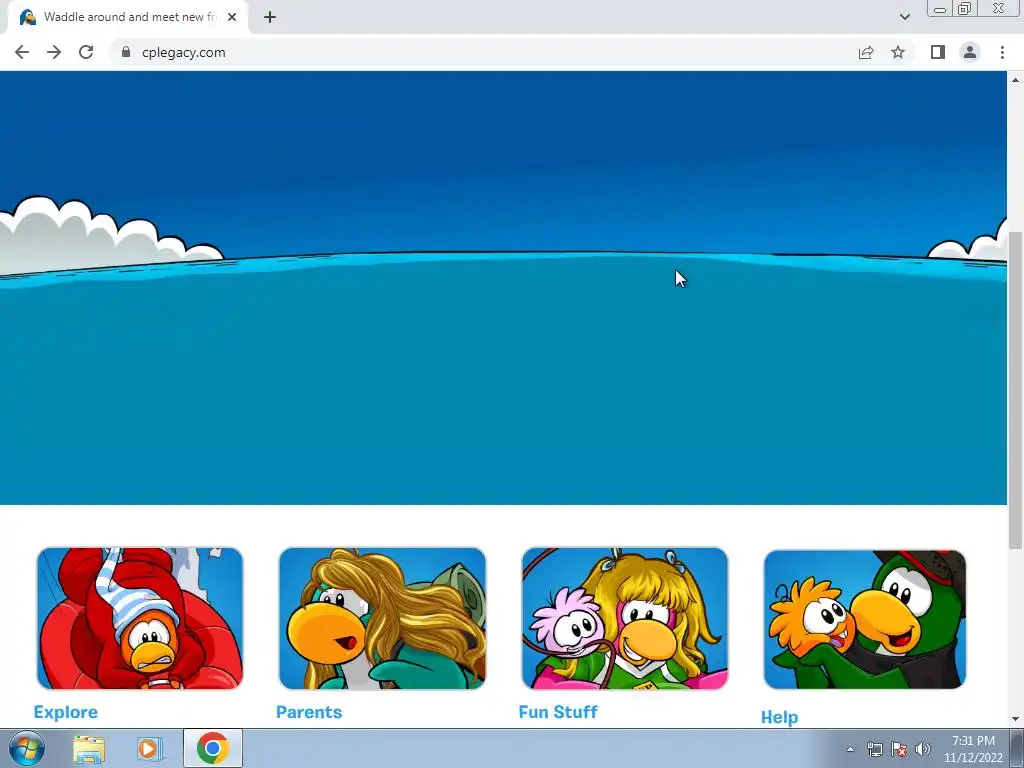Open network status tray icon
This screenshot has height=768, width=1024.
(x=874, y=749)
